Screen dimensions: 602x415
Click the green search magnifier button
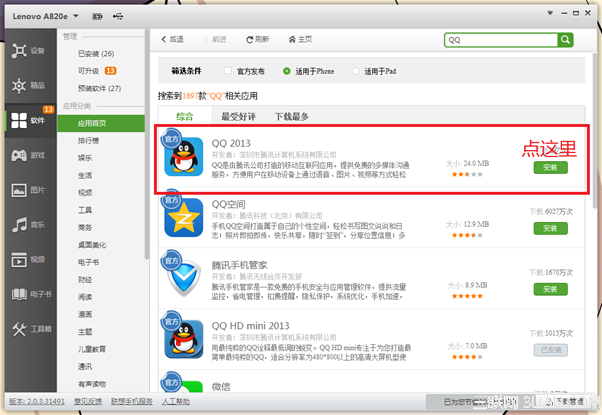(x=565, y=40)
